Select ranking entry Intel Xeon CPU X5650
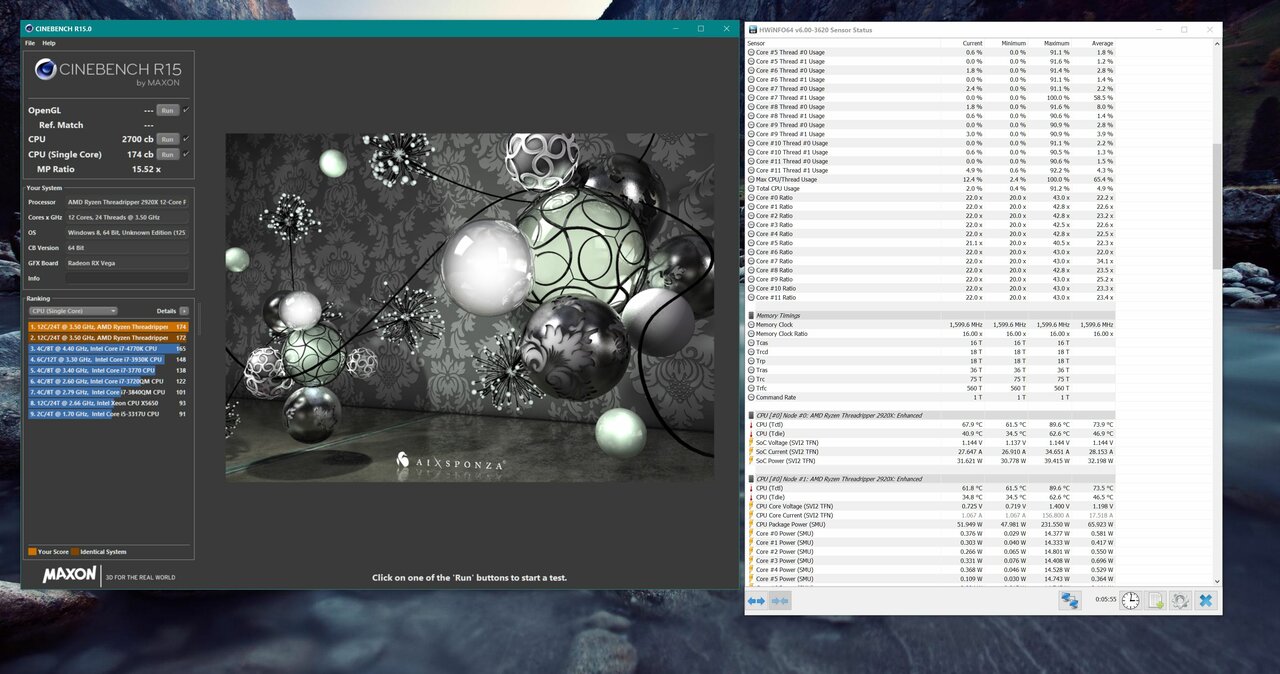 pyautogui.click(x=108, y=402)
